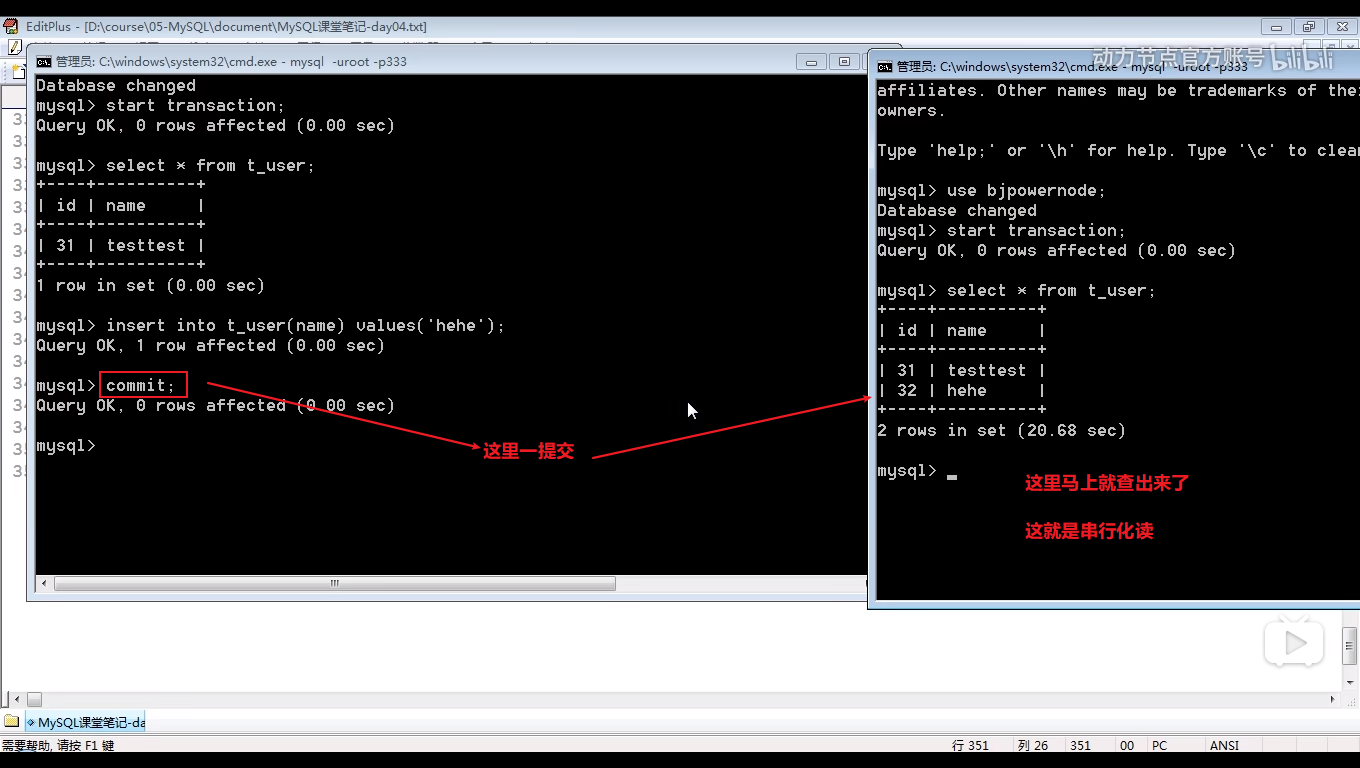Click '| 32 | hehe' row in right cmd
The height and width of the screenshot is (768, 1360).
[x=961, y=391]
